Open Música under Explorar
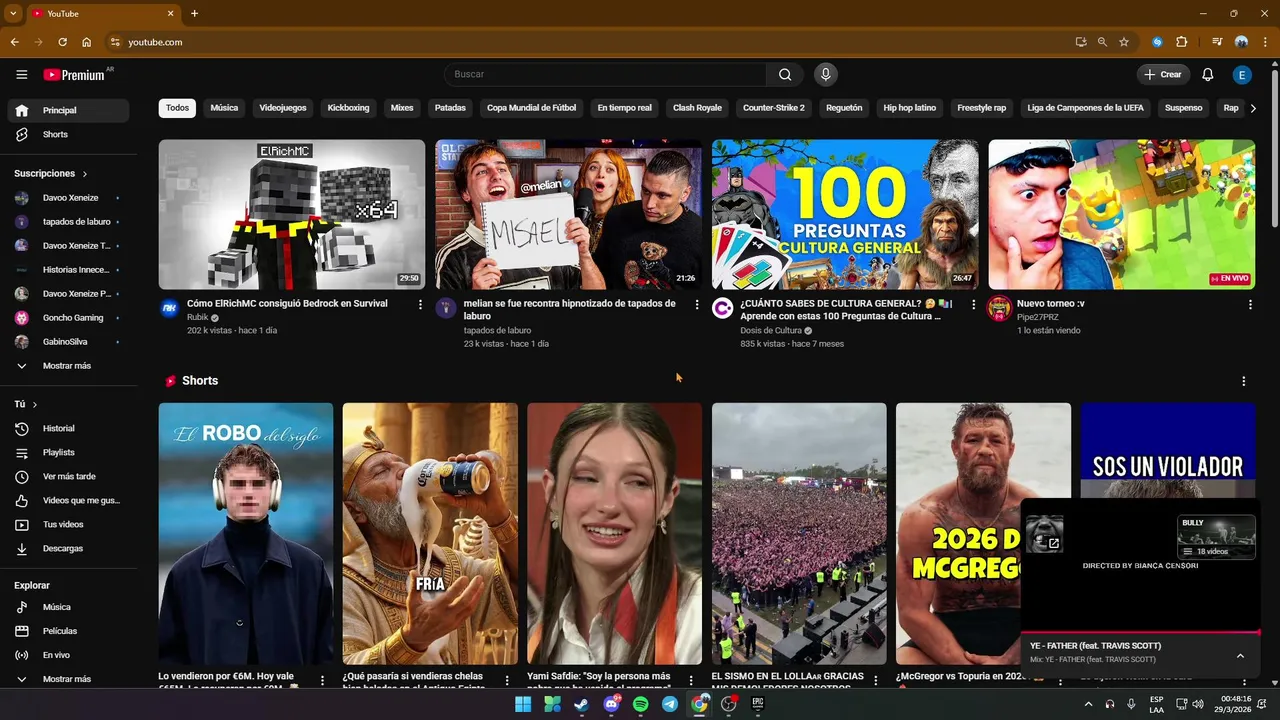The height and width of the screenshot is (720, 1280). coord(67,607)
